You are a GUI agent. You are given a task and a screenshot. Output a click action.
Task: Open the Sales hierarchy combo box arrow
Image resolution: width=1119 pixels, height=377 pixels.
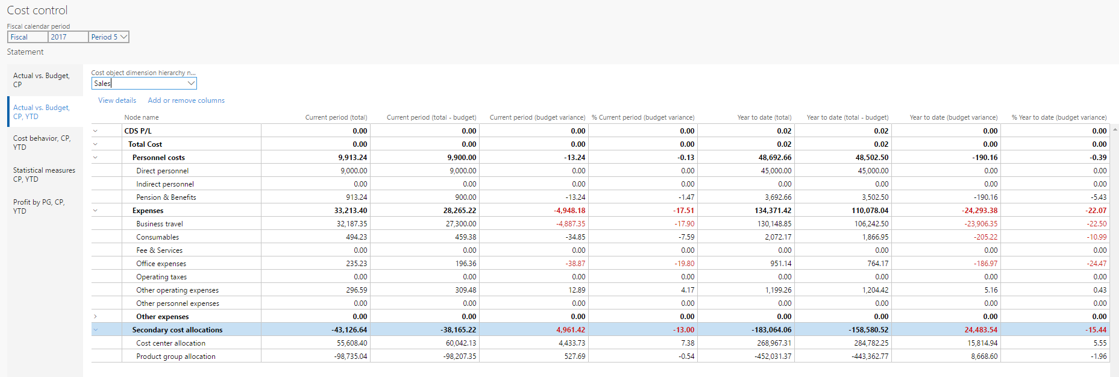tap(190, 84)
